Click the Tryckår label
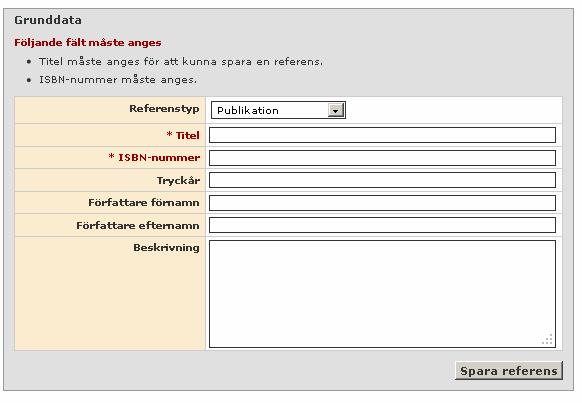 [178, 181]
